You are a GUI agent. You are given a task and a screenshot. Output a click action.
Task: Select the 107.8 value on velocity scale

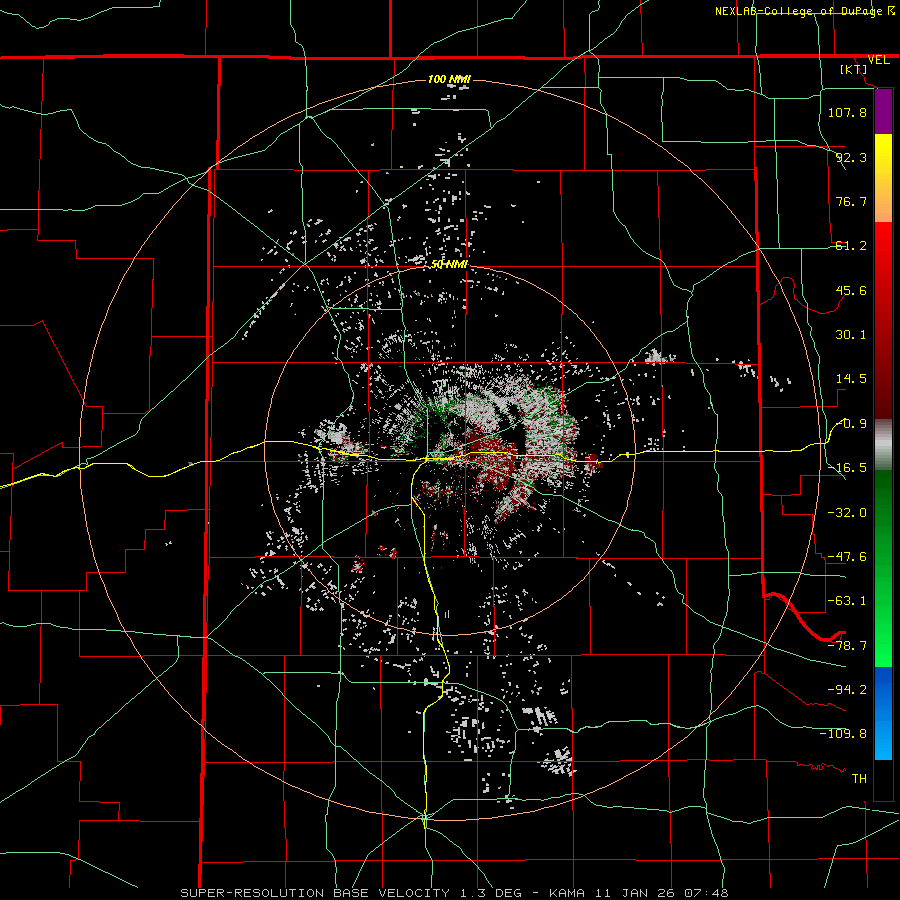[x=847, y=112]
